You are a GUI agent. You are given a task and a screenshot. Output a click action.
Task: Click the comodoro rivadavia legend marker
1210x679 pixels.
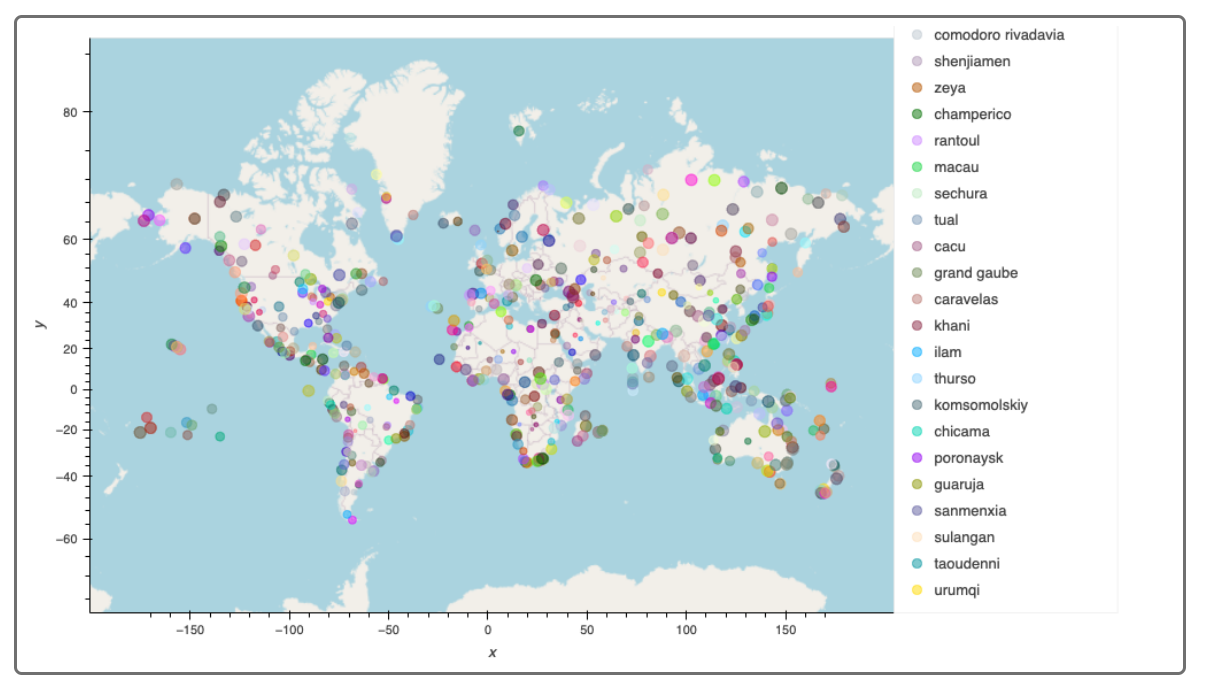917,34
